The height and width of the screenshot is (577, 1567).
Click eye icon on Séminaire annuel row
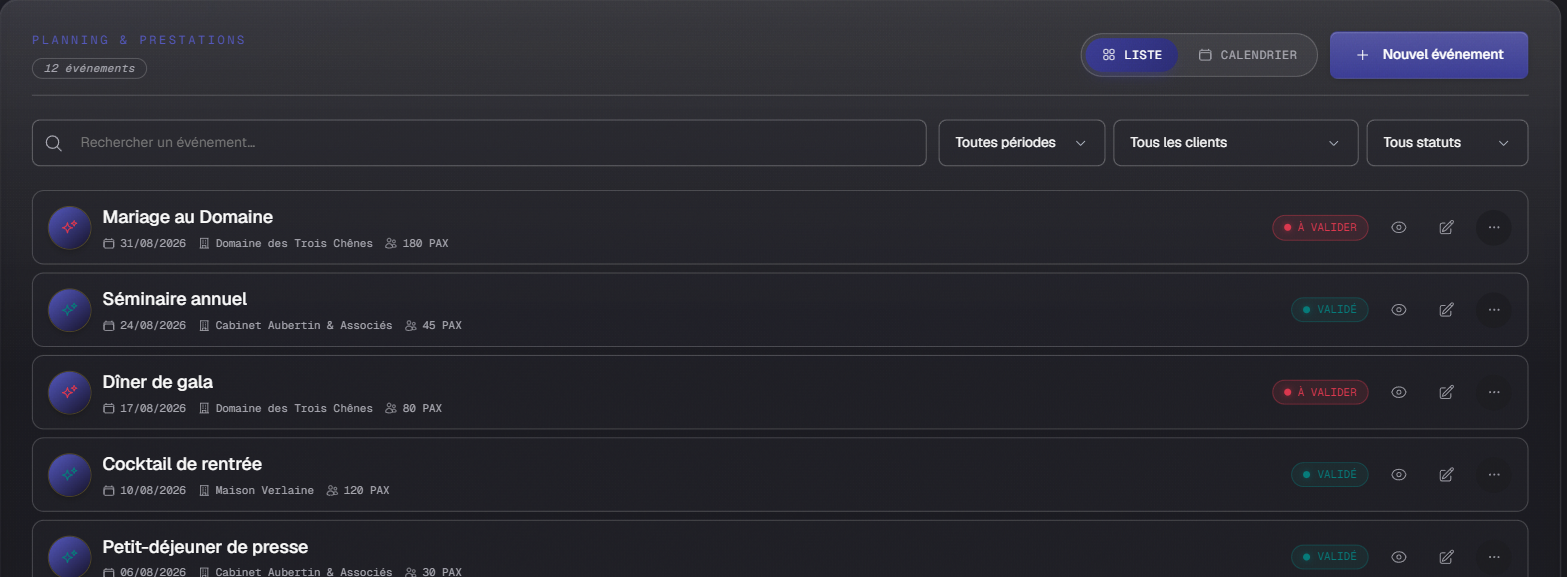point(1399,310)
